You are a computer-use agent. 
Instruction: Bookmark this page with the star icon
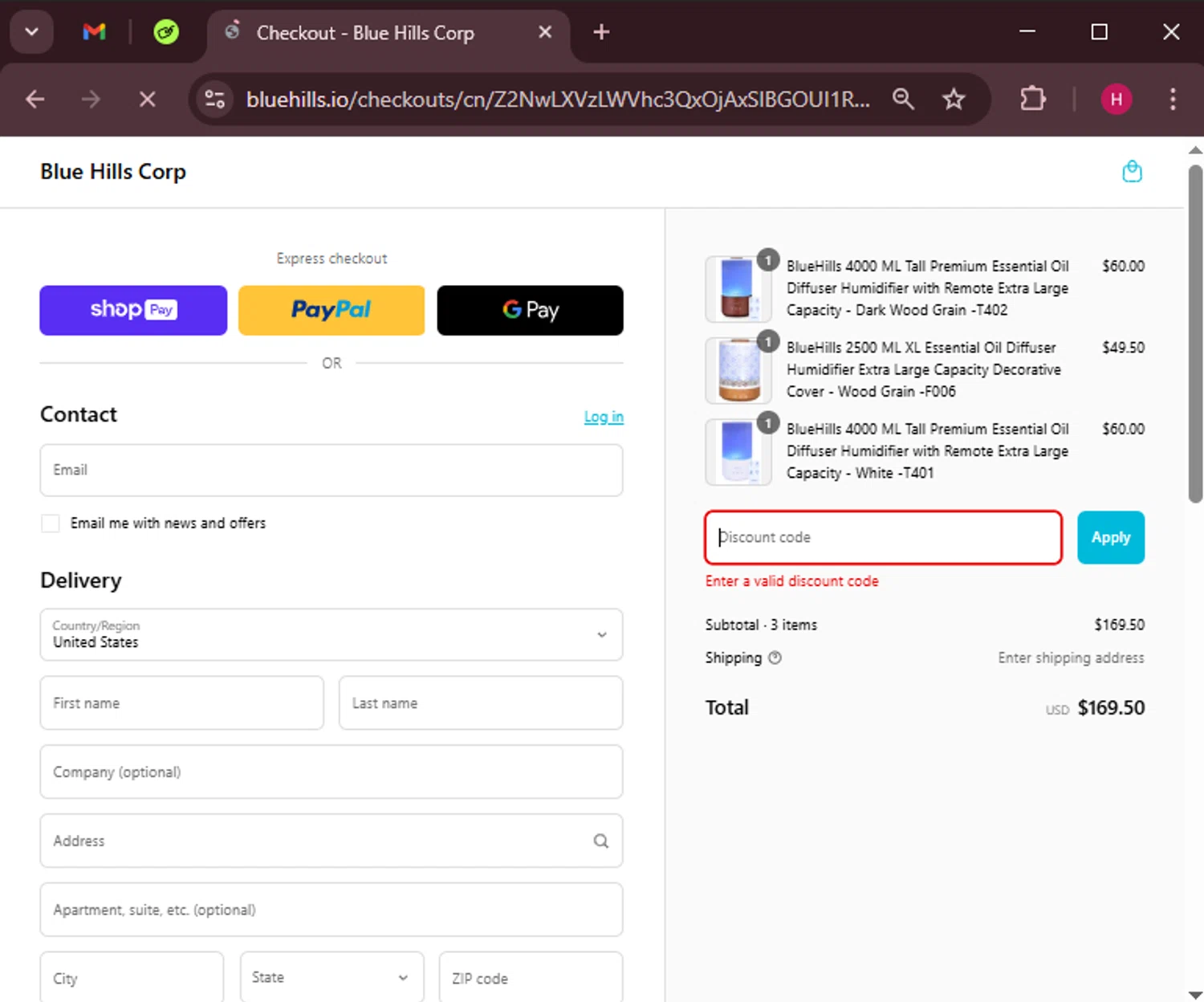click(954, 100)
